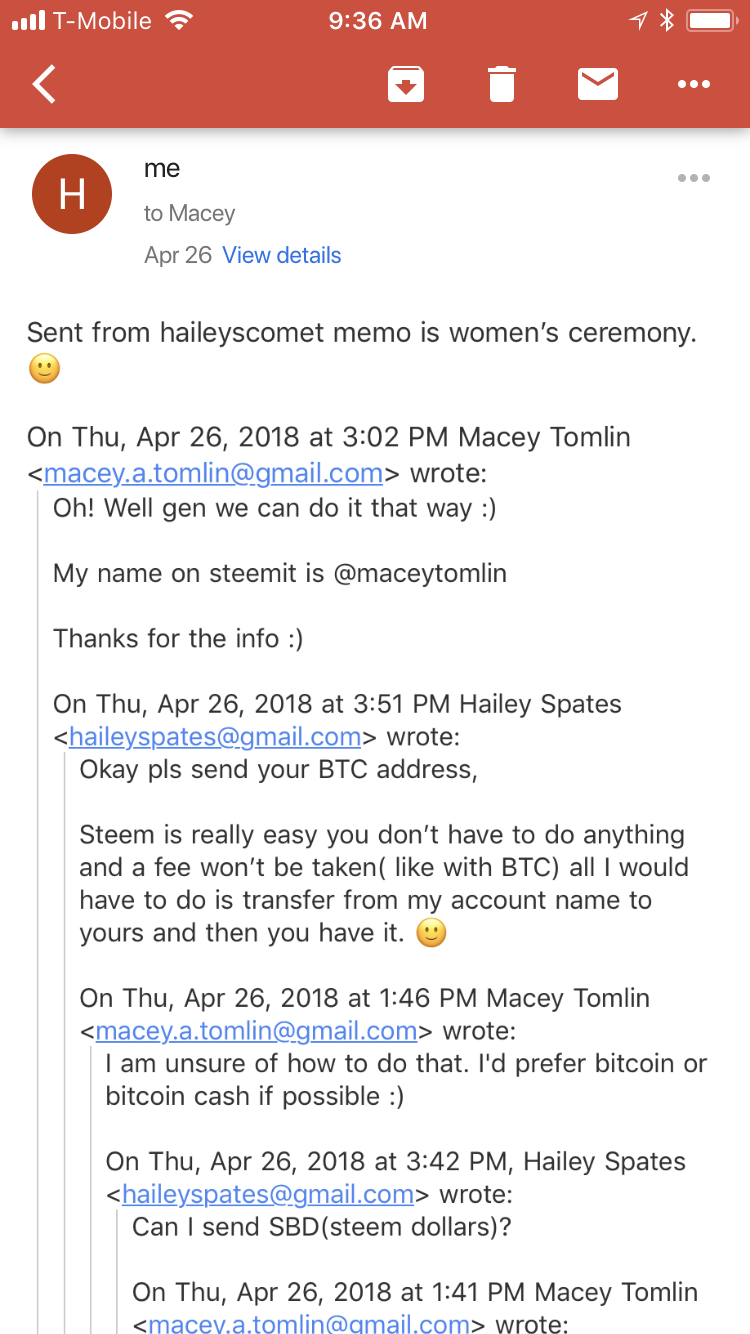The width and height of the screenshot is (750, 1334).
Task: Tap the Bluetooth icon in the status bar
Action: click(667, 21)
